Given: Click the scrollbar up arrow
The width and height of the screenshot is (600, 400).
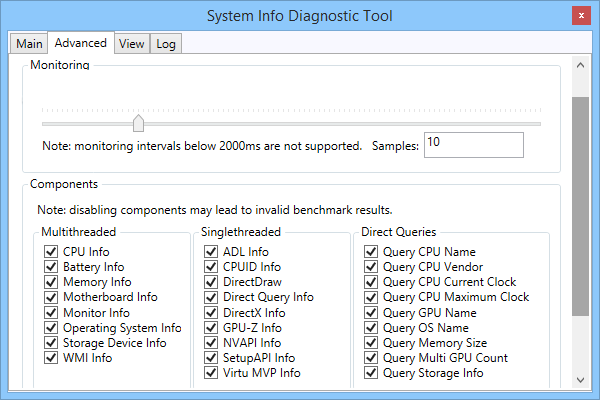Looking at the screenshot, I should [x=580, y=64].
